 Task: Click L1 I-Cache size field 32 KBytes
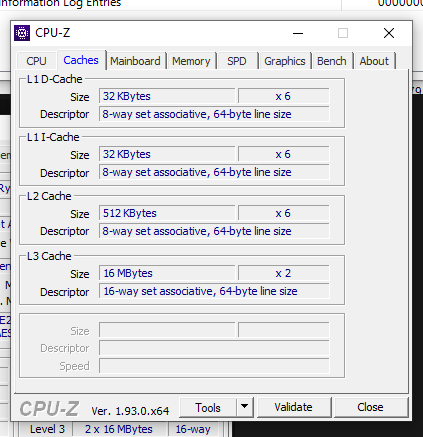tap(167, 154)
